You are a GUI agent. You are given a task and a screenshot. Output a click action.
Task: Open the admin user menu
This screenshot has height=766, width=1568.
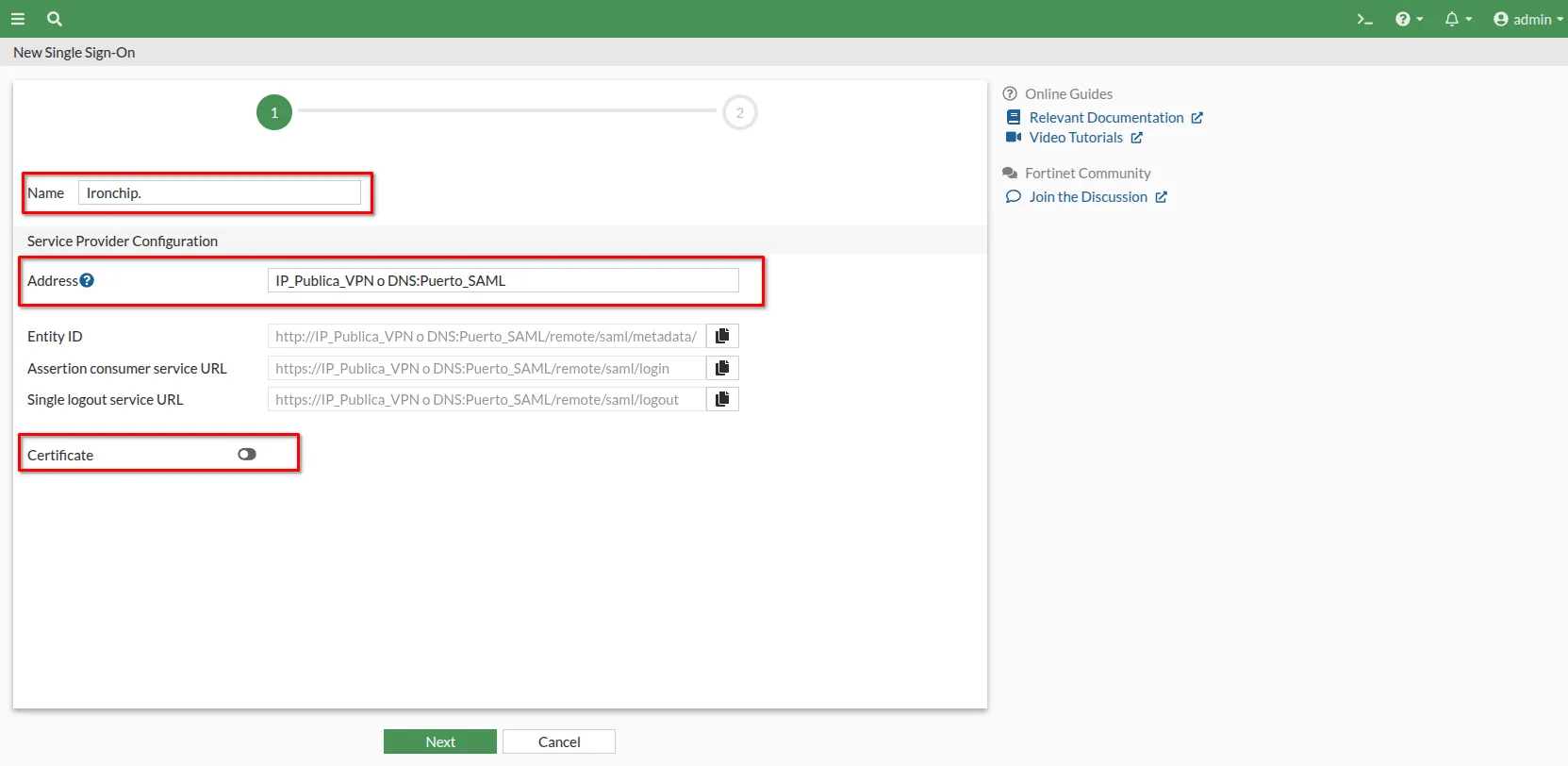(x=1527, y=19)
